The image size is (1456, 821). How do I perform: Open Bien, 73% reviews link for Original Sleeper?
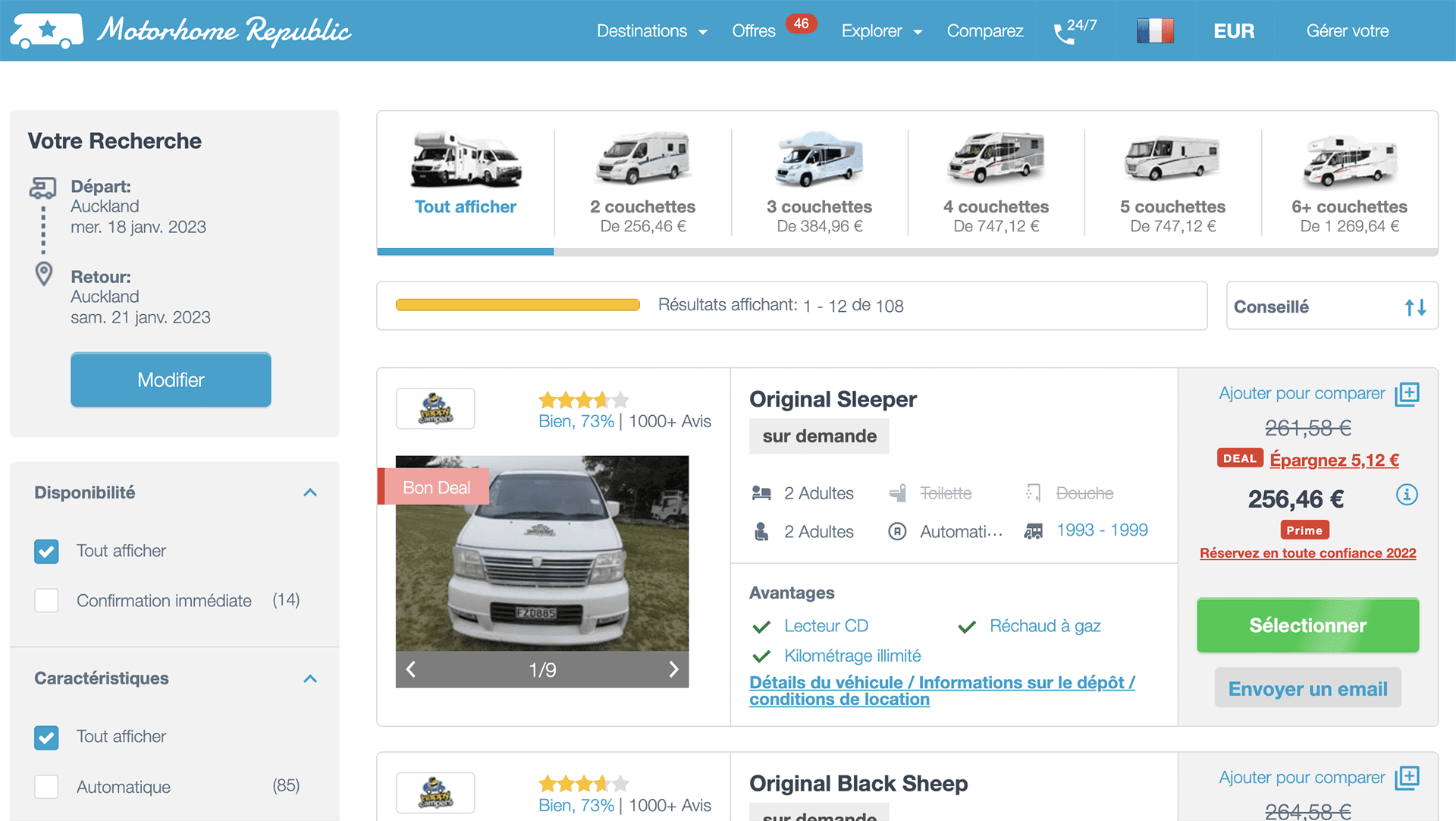point(576,422)
